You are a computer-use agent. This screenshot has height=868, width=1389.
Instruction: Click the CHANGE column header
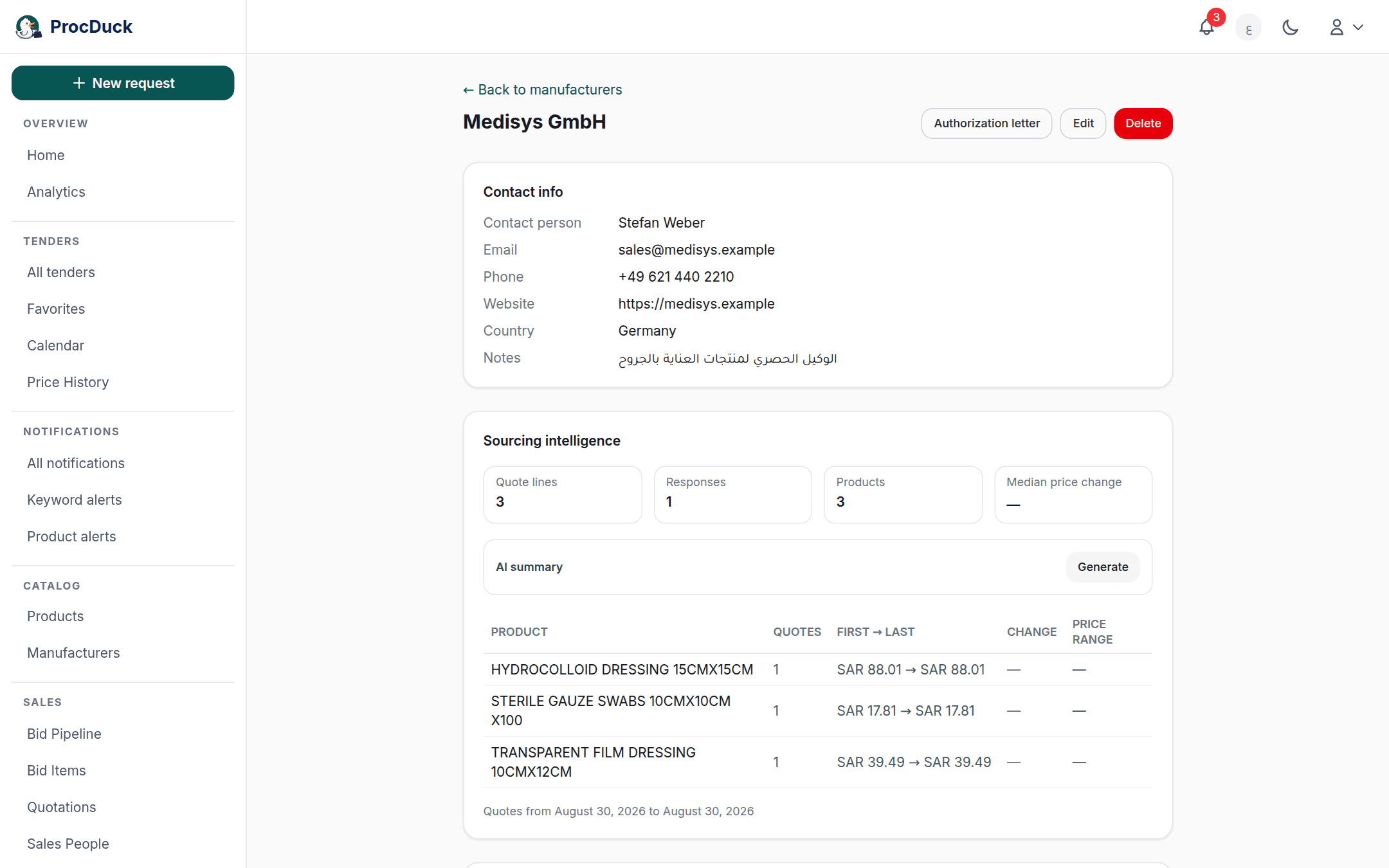click(x=1031, y=631)
